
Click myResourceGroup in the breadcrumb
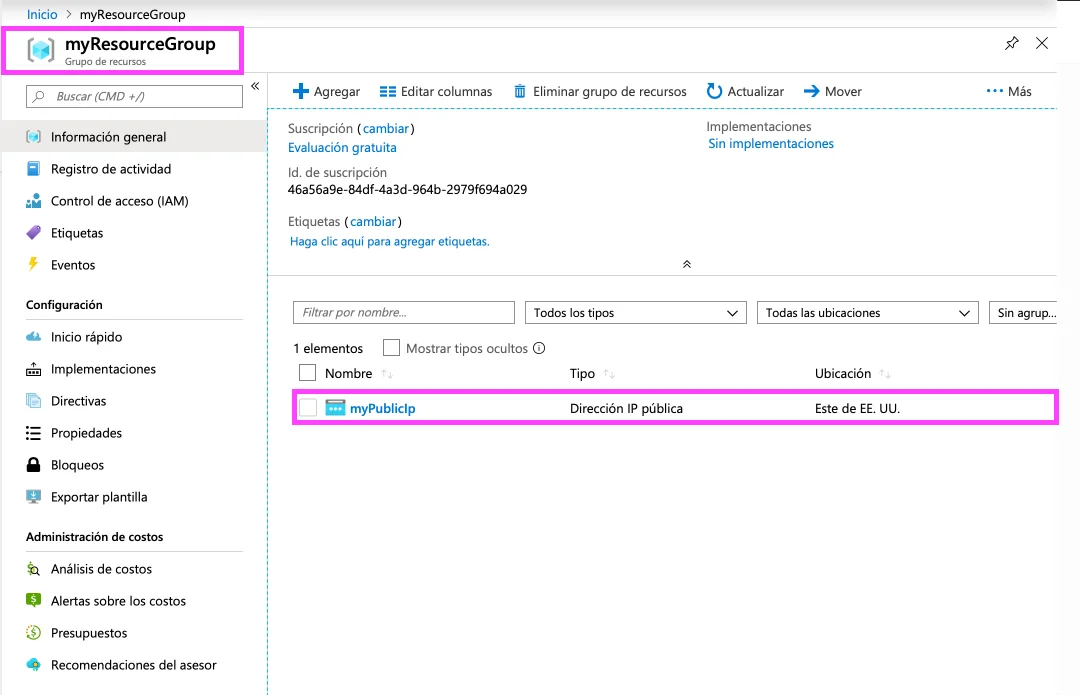pos(132,14)
